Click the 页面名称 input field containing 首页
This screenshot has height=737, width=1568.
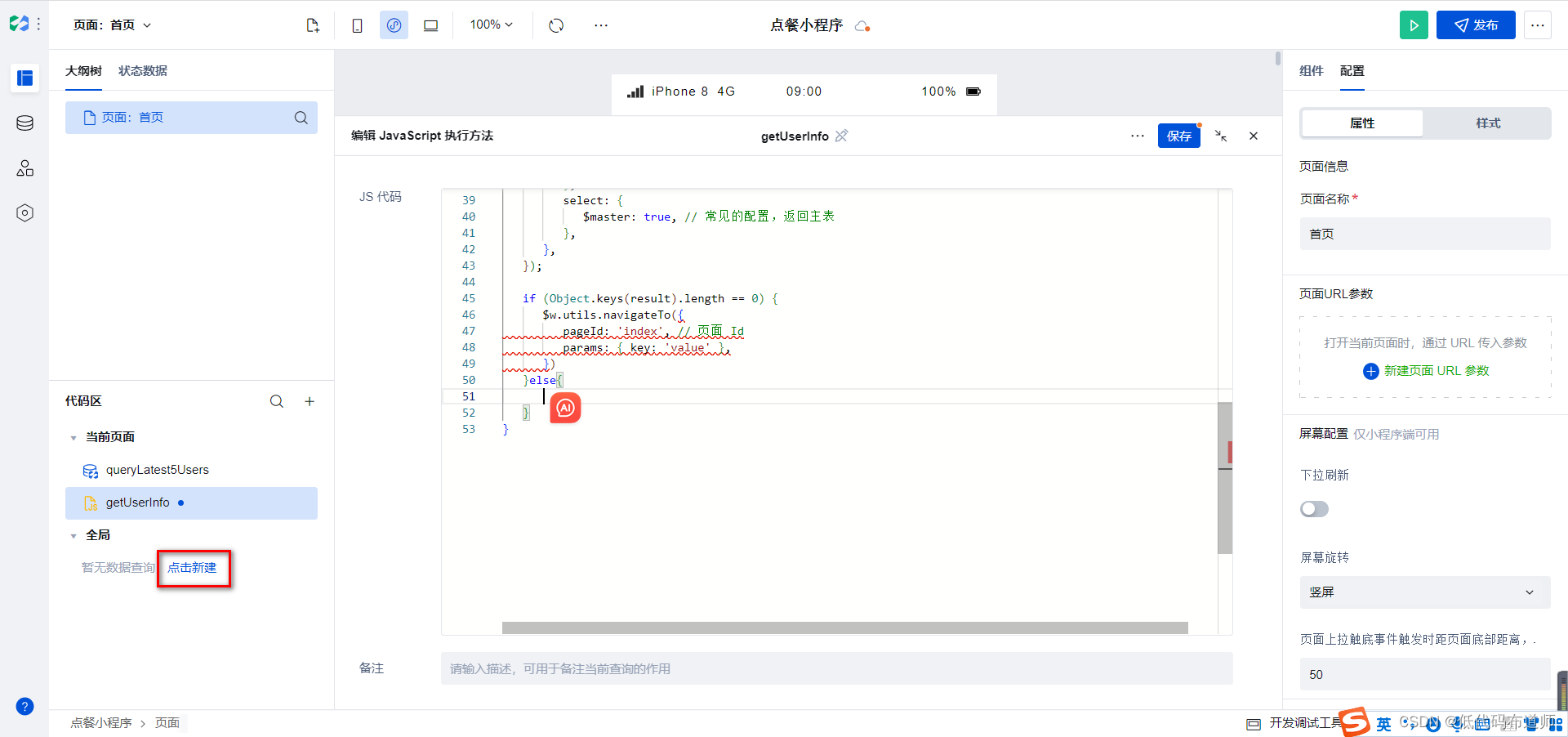[1425, 234]
